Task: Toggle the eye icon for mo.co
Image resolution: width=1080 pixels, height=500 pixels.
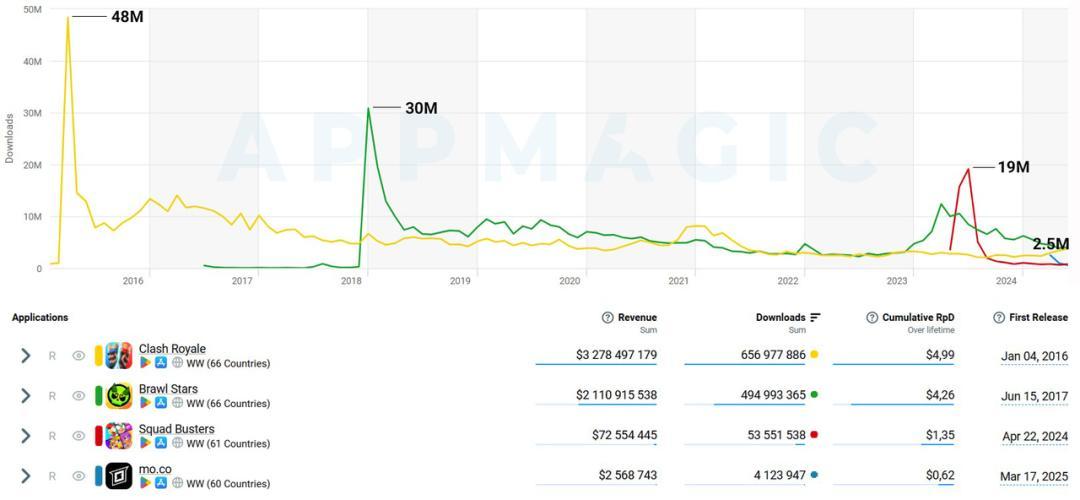Action: click(78, 476)
